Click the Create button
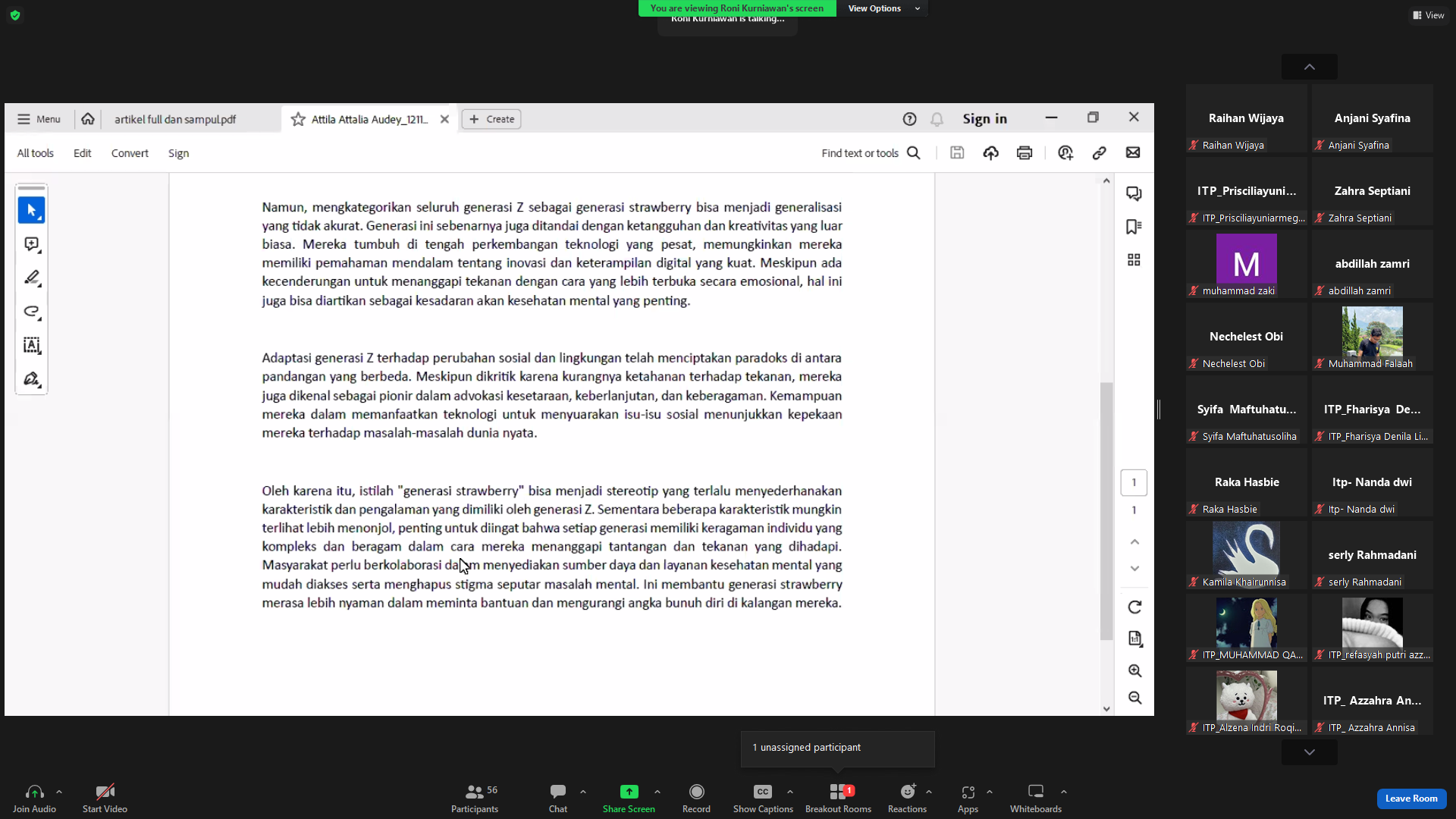The image size is (1456, 819). (491, 119)
